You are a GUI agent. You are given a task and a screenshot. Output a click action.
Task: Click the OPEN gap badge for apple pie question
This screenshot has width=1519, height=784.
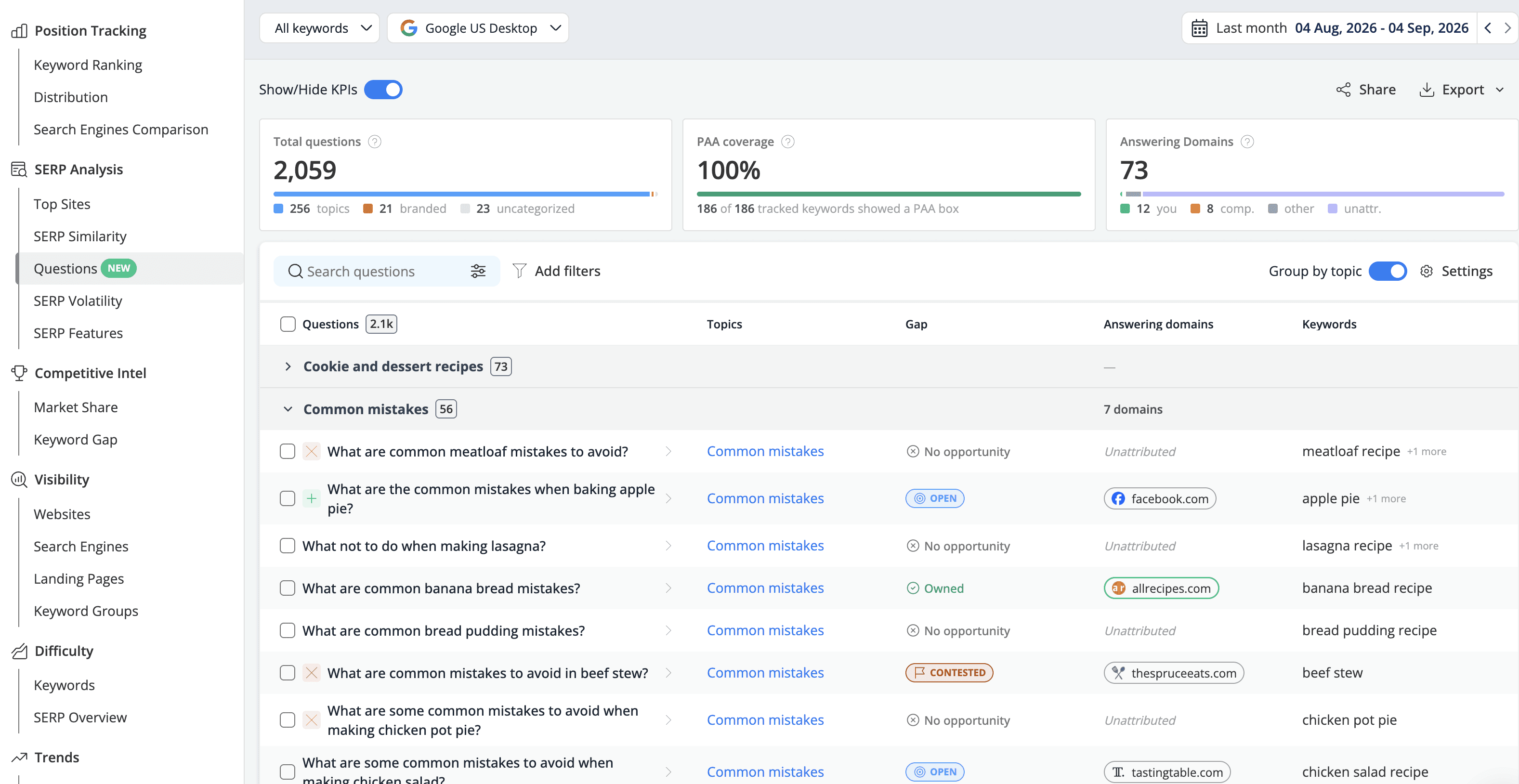(x=935, y=499)
